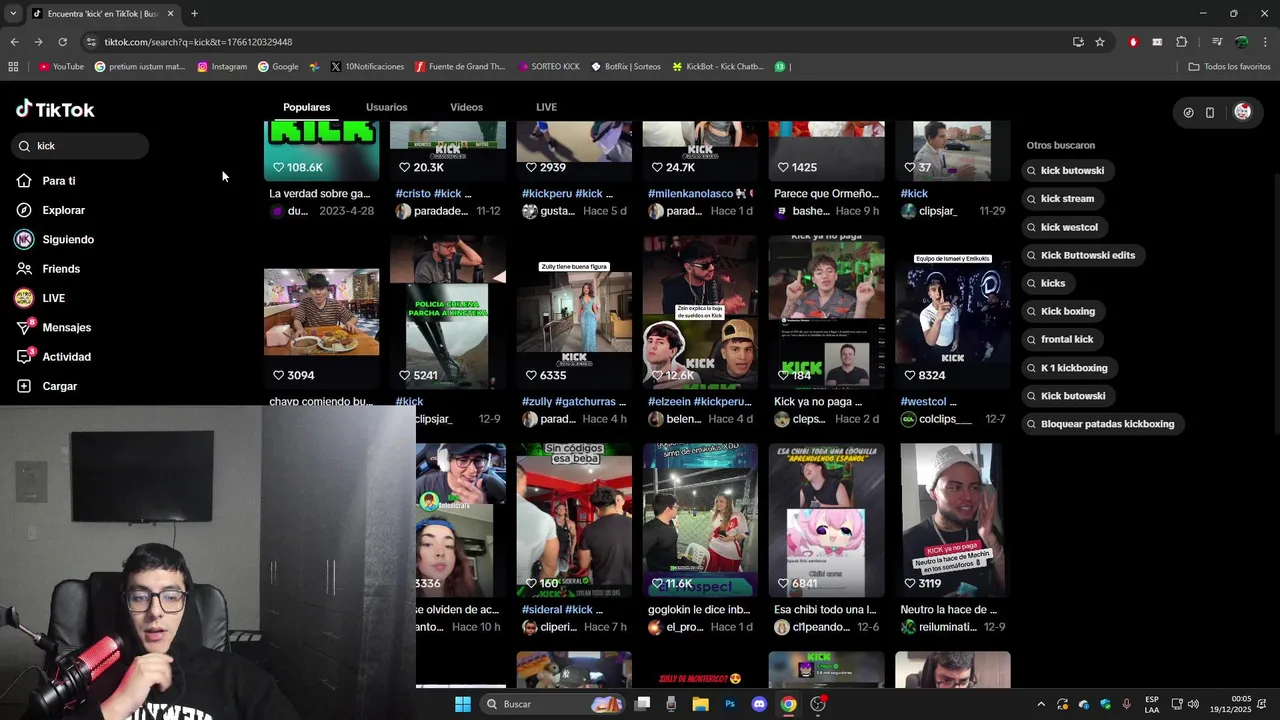This screenshot has width=1280, height=720.
Task: Close the TikTok browser tab
Action: tap(170, 14)
